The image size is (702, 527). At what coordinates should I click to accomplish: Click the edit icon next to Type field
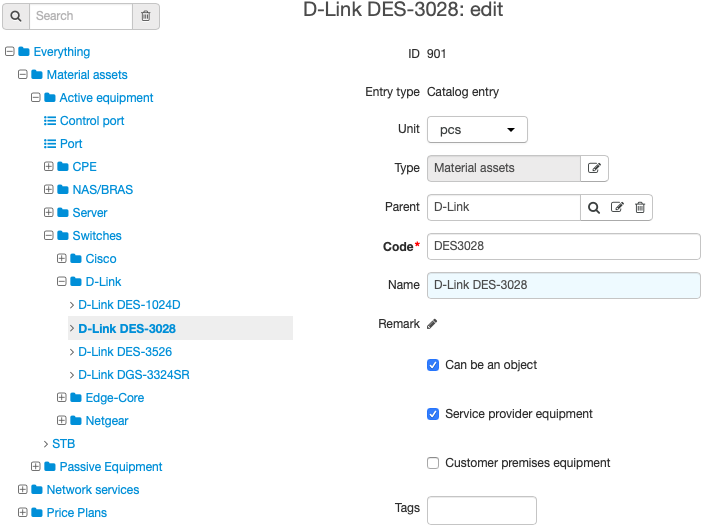coord(594,168)
